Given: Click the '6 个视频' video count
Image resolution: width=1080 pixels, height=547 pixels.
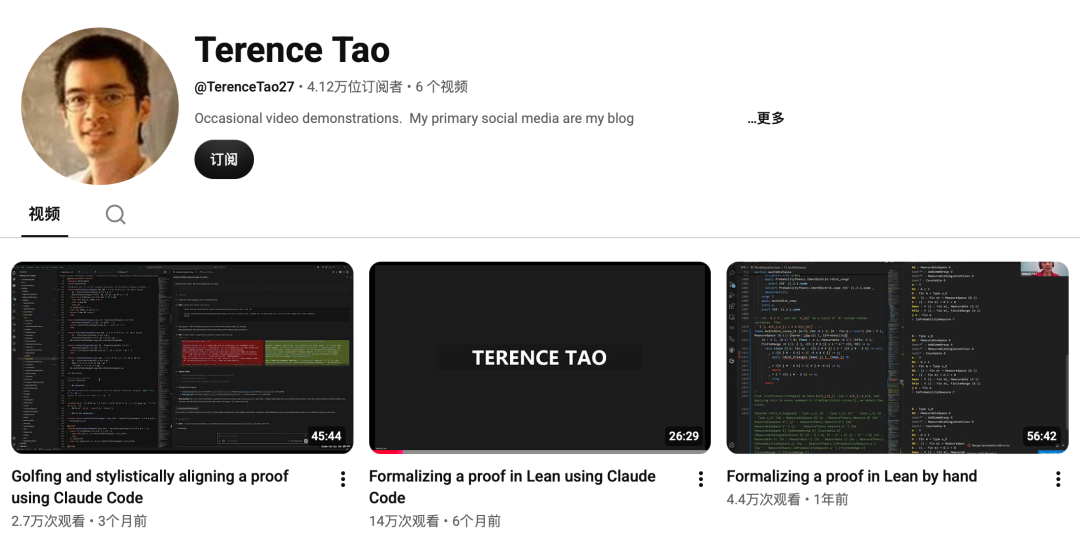Looking at the screenshot, I should tap(442, 87).
